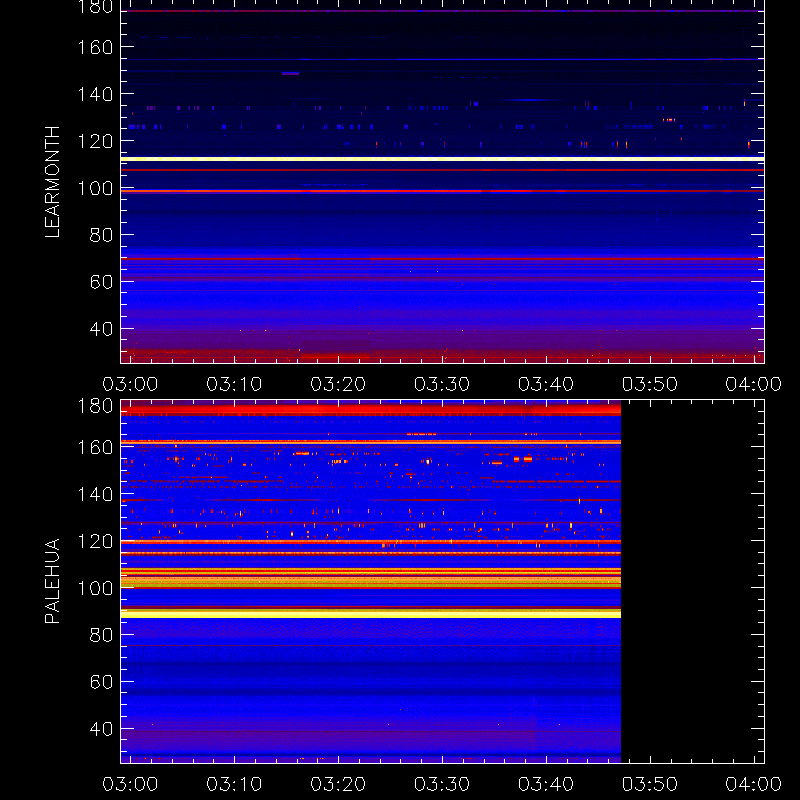The height and width of the screenshot is (800, 800).
Task: Select the 120 tick label on PALEHUA plot
Action: pyautogui.click(x=95, y=541)
